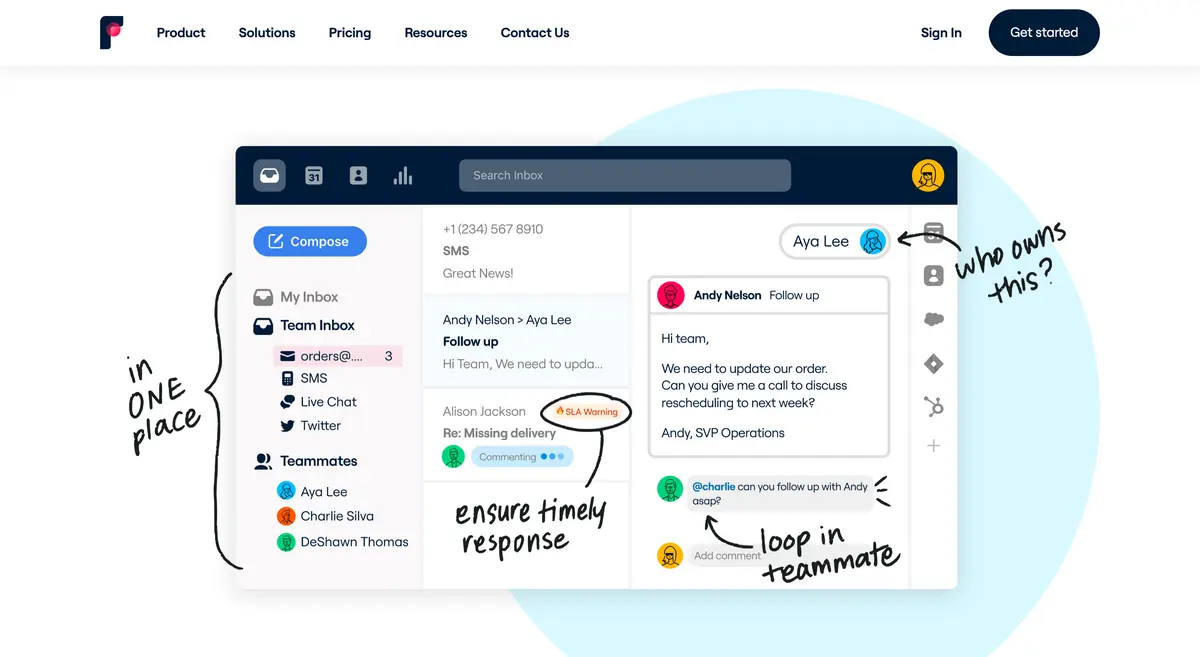Open the Resources menu
This screenshot has width=1200, height=657.
point(436,33)
